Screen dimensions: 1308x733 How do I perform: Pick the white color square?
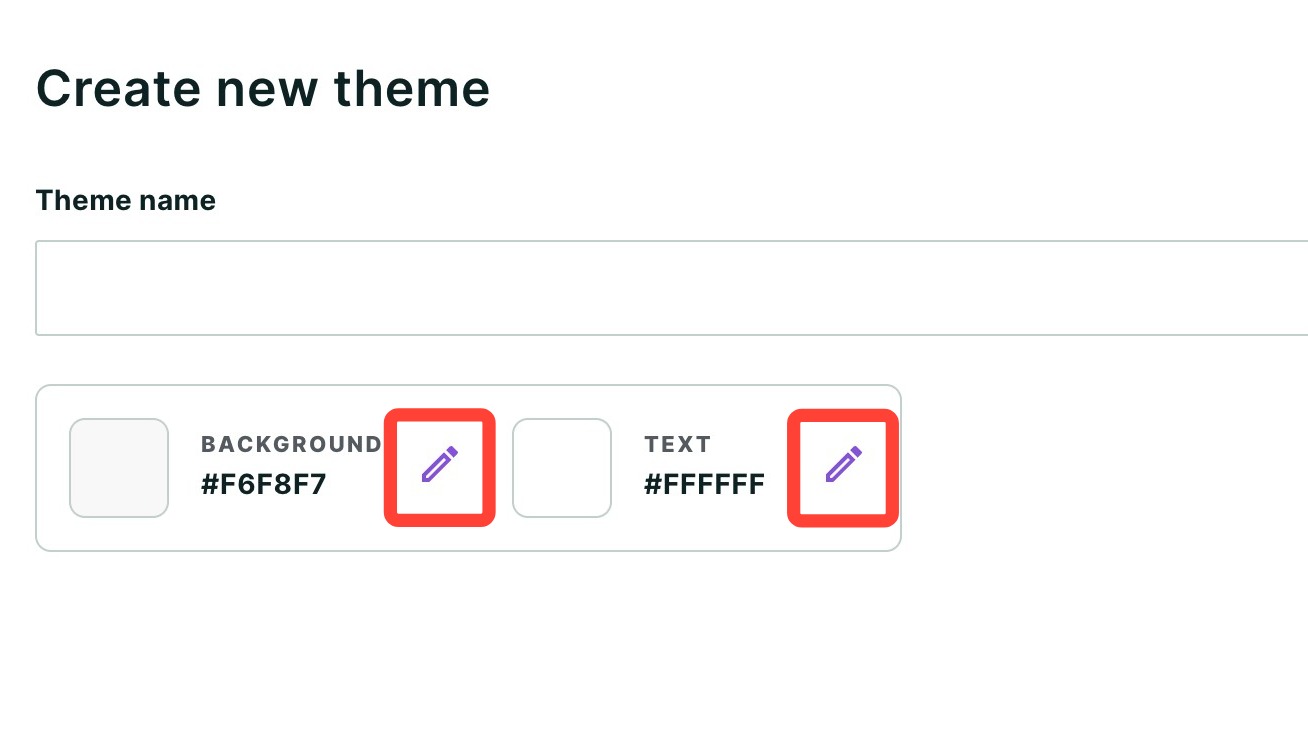[562, 468]
